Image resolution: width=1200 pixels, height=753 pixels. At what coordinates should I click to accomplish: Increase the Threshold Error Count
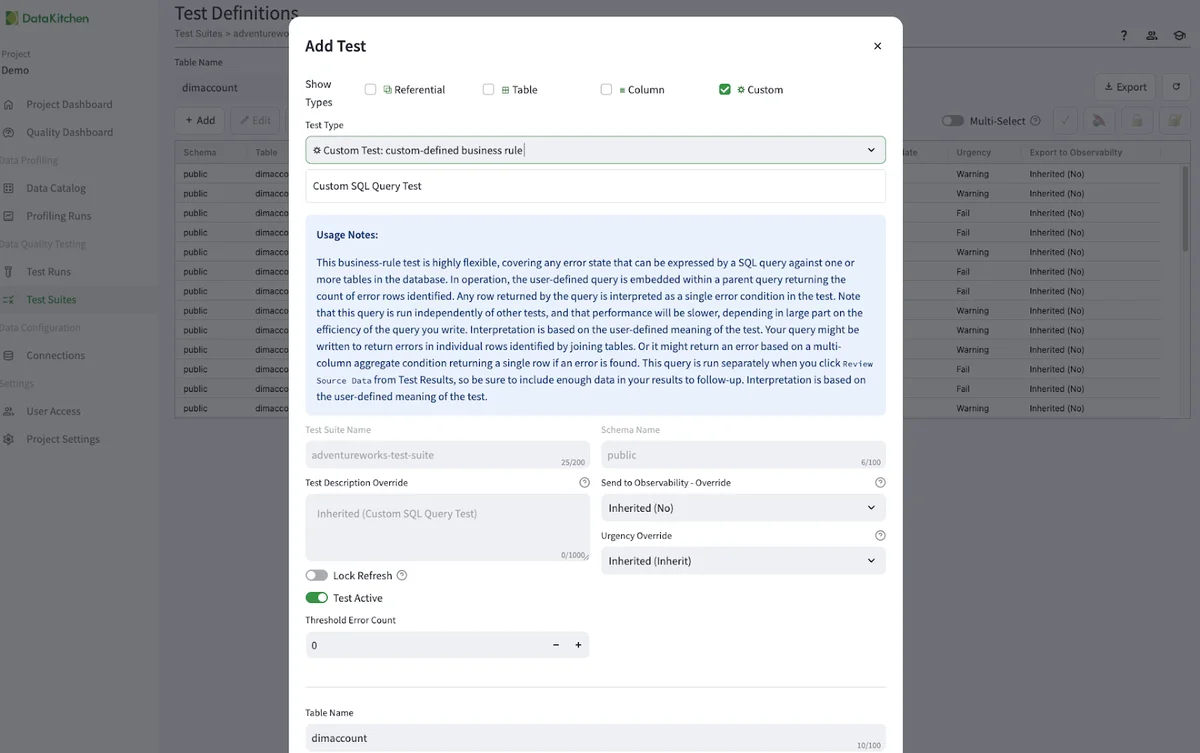coord(578,646)
